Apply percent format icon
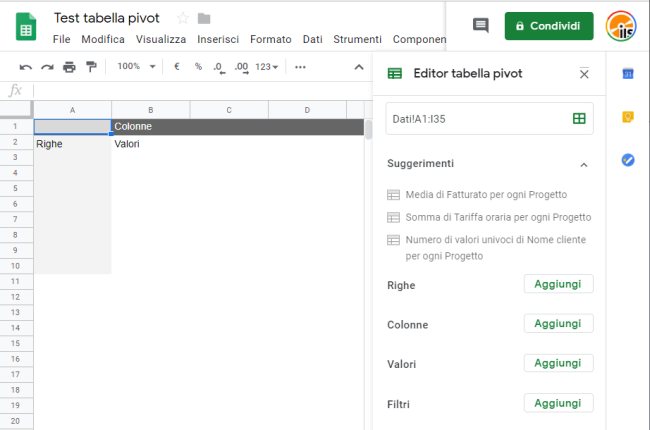The image size is (650, 430). tap(198, 66)
